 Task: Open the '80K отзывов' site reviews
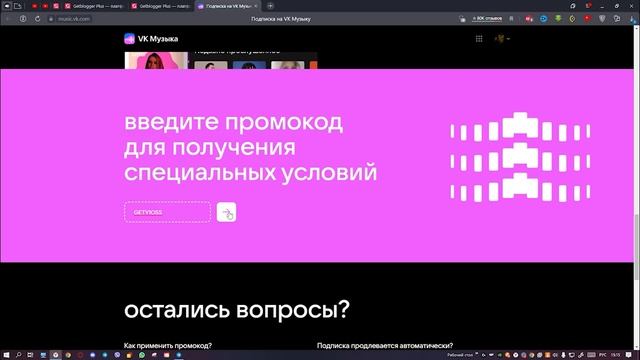pos(487,19)
